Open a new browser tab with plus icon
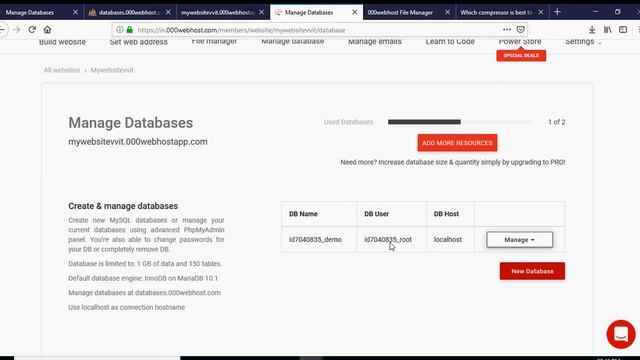This screenshot has height=360, width=640. point(557,12)
